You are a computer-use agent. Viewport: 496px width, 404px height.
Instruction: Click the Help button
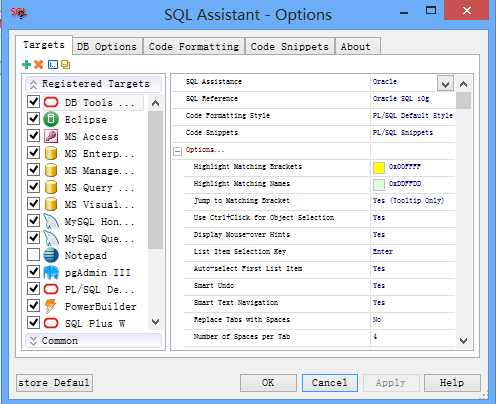(452, 383)
